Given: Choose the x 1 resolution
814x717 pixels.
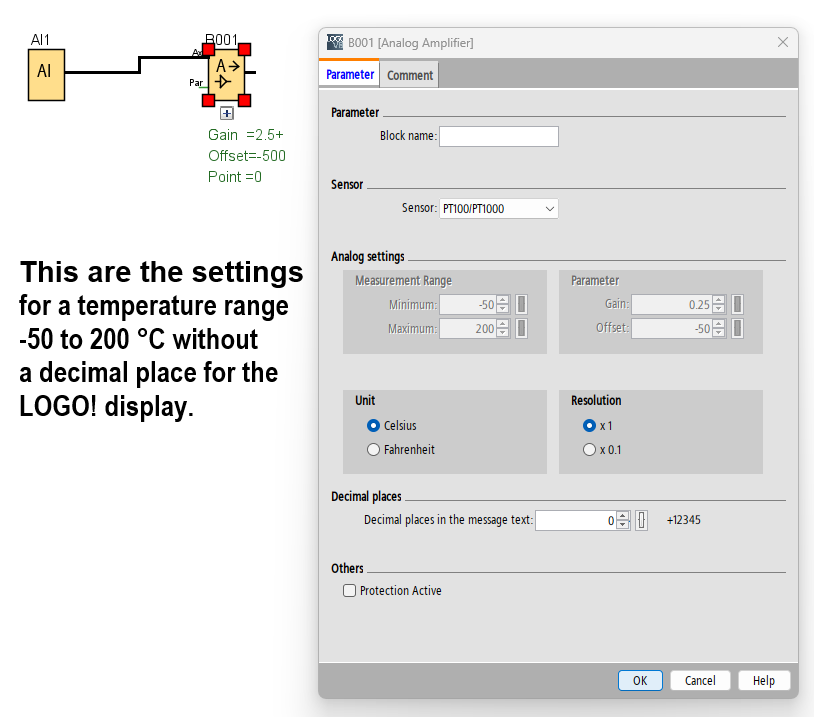Looking at the screenshot, I should (x=589, y=425).
